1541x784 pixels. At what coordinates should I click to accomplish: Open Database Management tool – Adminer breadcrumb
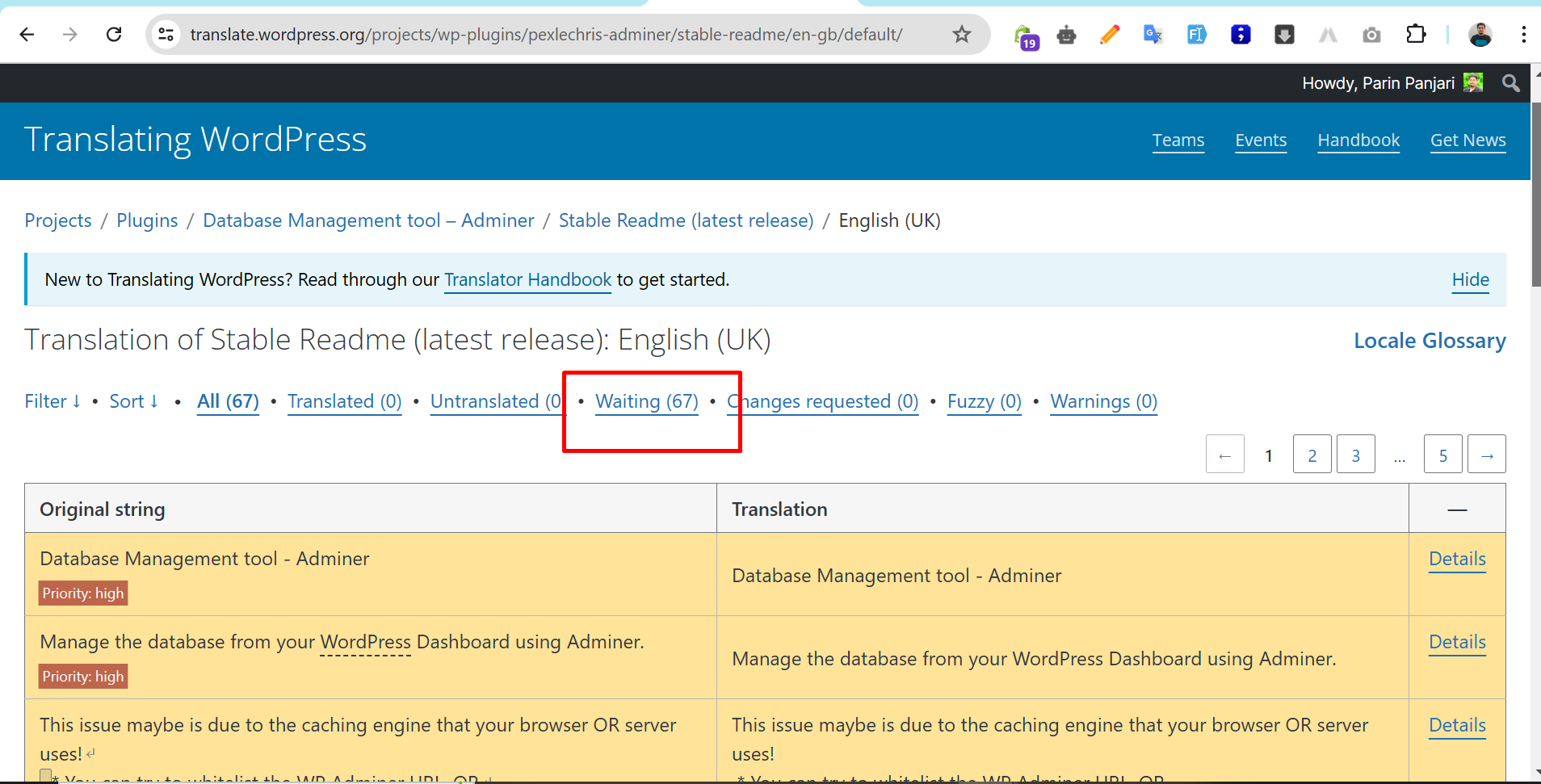pos(368,220)
